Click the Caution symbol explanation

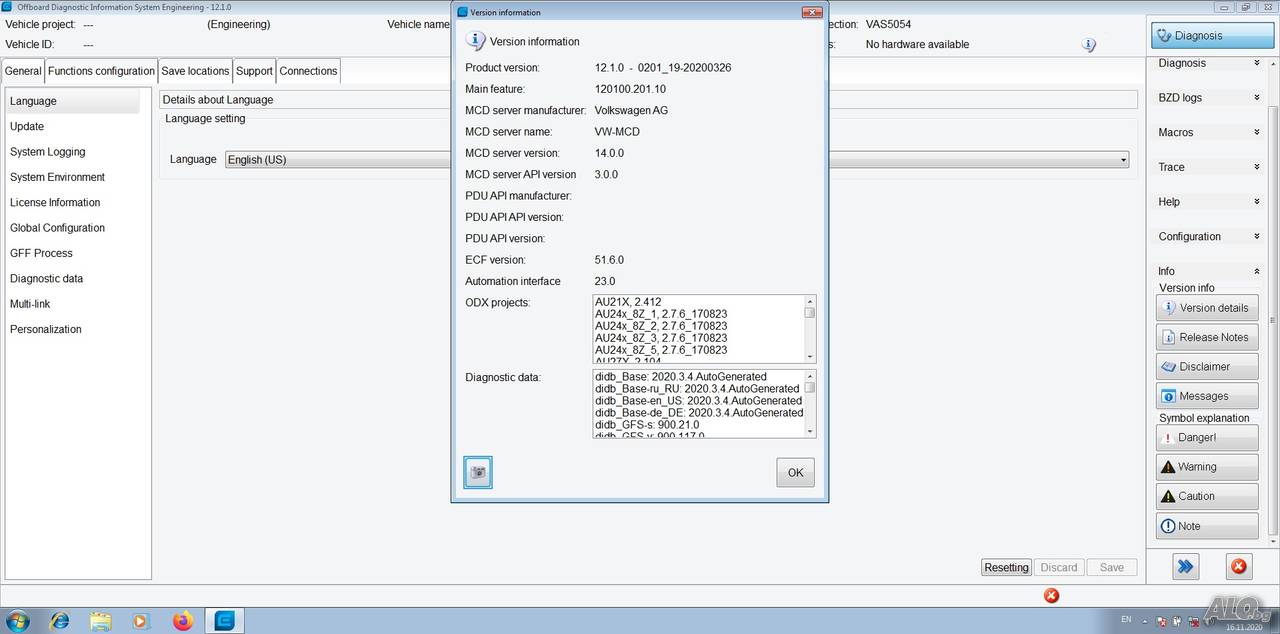1207,496
